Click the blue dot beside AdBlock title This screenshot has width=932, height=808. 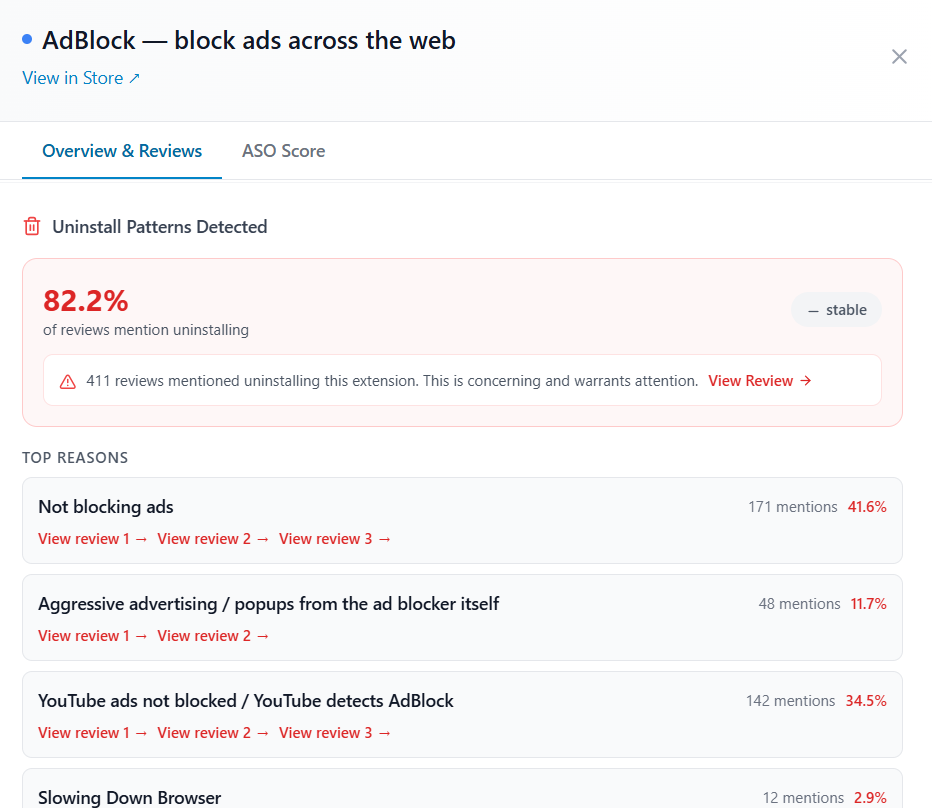tap(27, 40)
